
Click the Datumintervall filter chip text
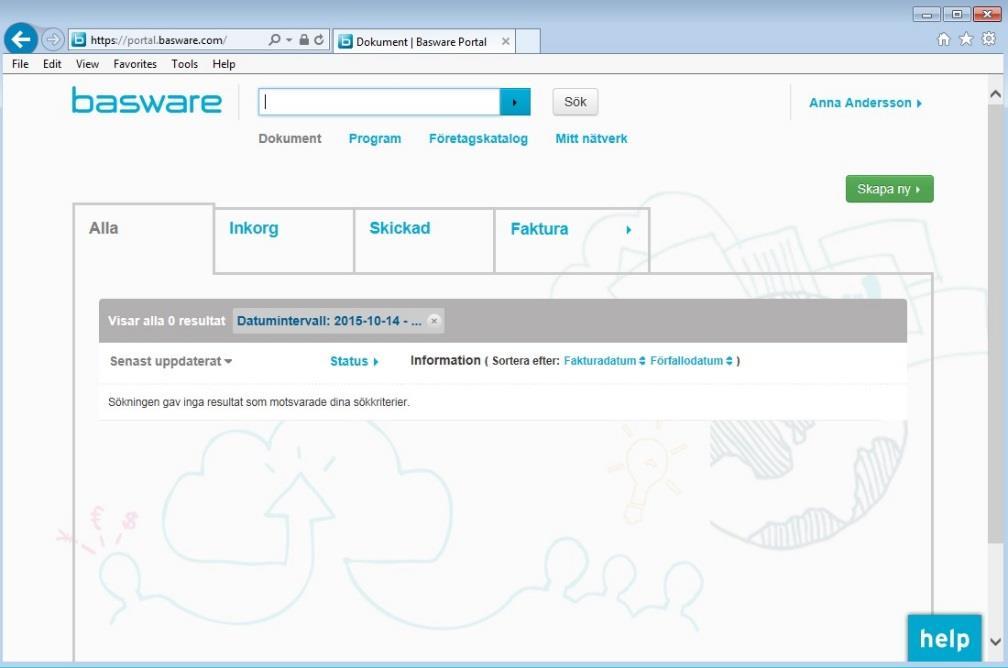tap(329, 321)
